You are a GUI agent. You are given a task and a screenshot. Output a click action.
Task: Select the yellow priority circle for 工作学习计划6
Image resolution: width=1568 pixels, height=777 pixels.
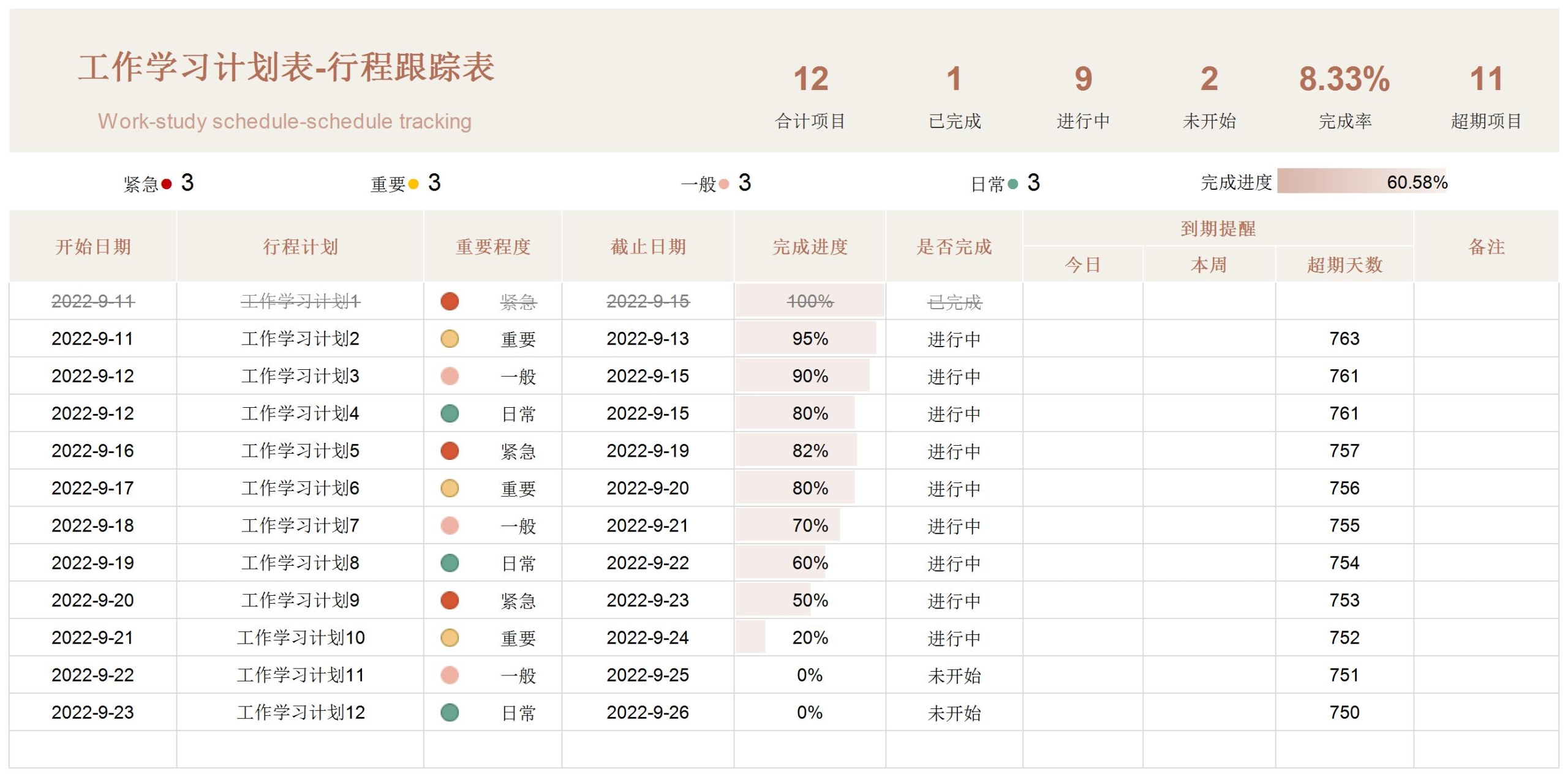[x=450, y=488]
